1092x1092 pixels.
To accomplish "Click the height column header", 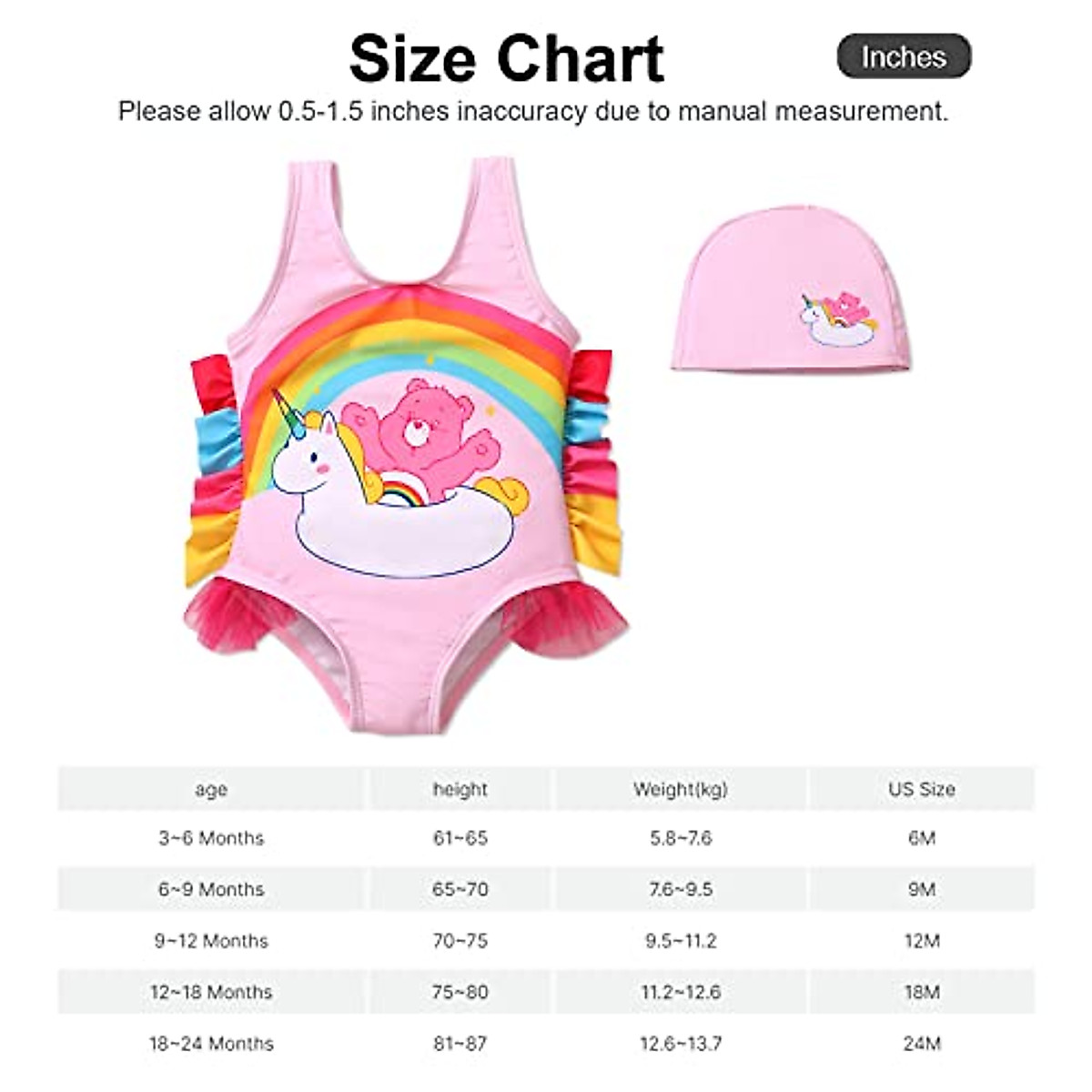I will 460,790.
